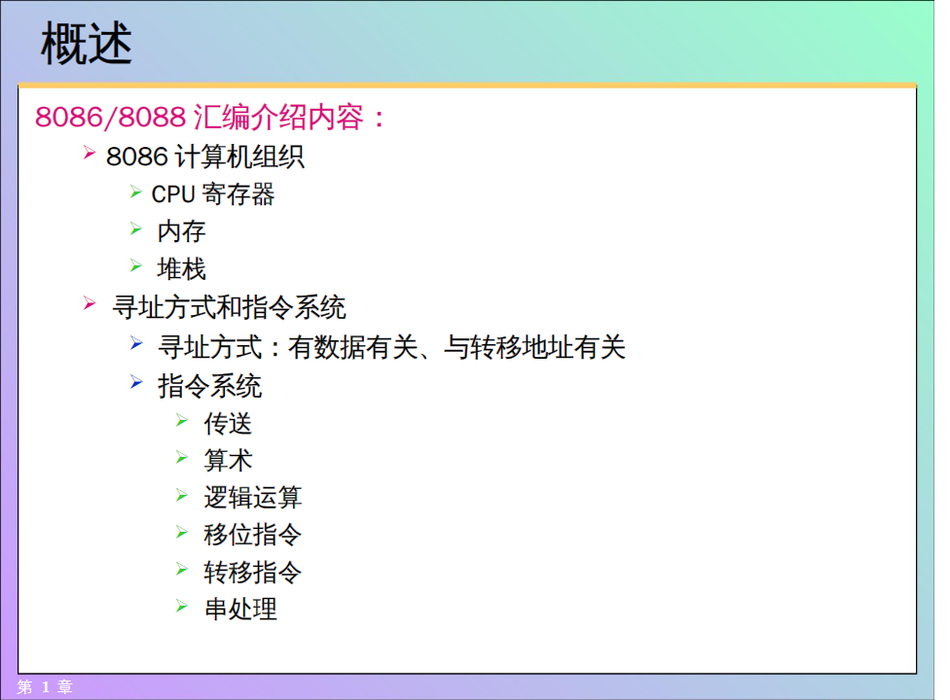Click the green arrow bullet beside 串处理
The height and width of the screenshot is (700, 950).
[x=182, y=606]
